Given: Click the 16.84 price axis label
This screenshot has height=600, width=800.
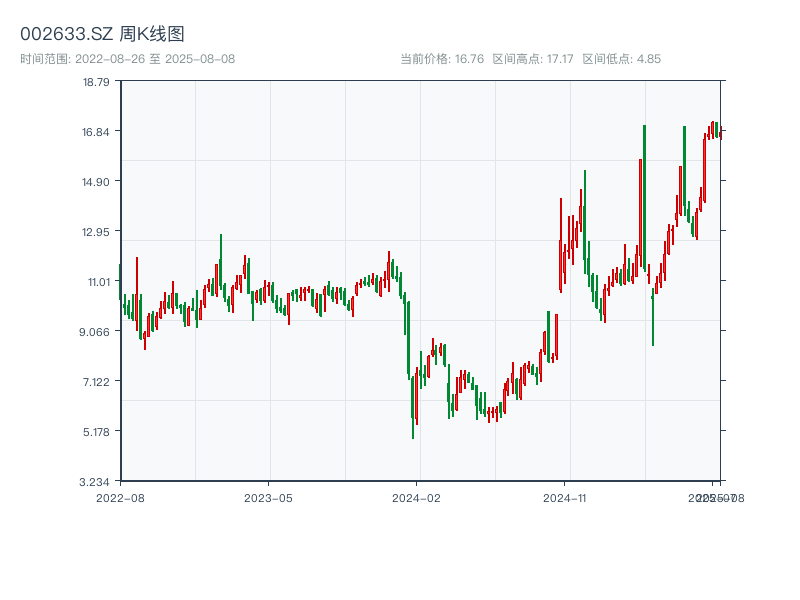Looking at the screenshot, I should point(96,132).
